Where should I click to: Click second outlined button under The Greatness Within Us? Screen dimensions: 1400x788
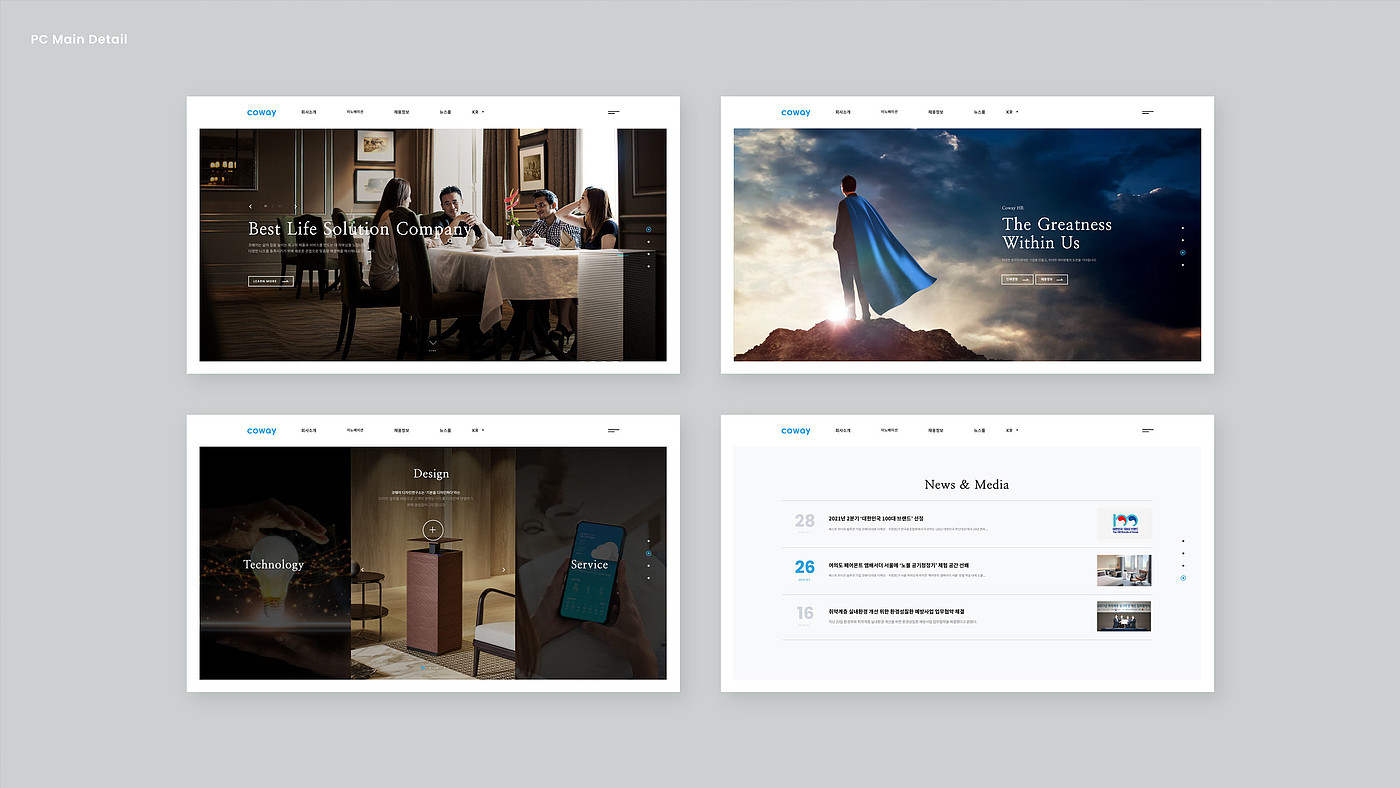1052,280
